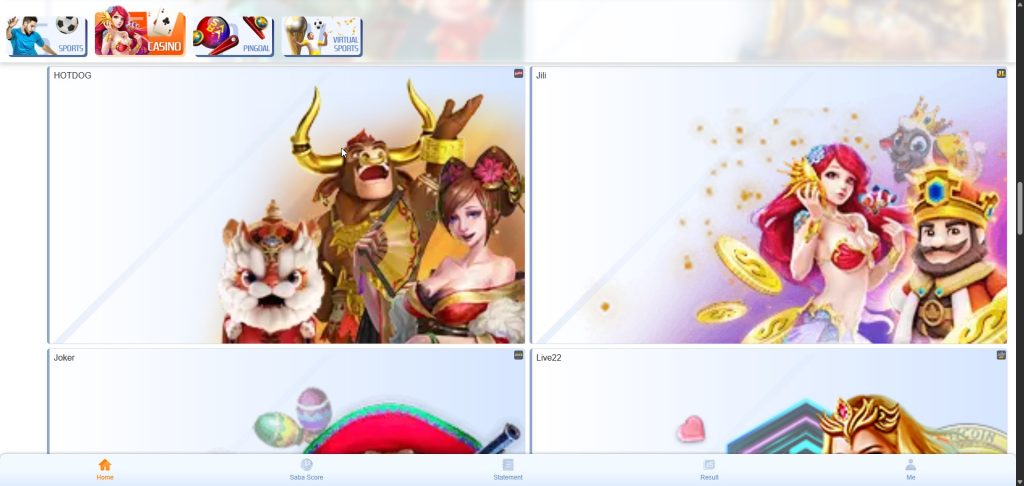Open the Sports category icon

46,36
